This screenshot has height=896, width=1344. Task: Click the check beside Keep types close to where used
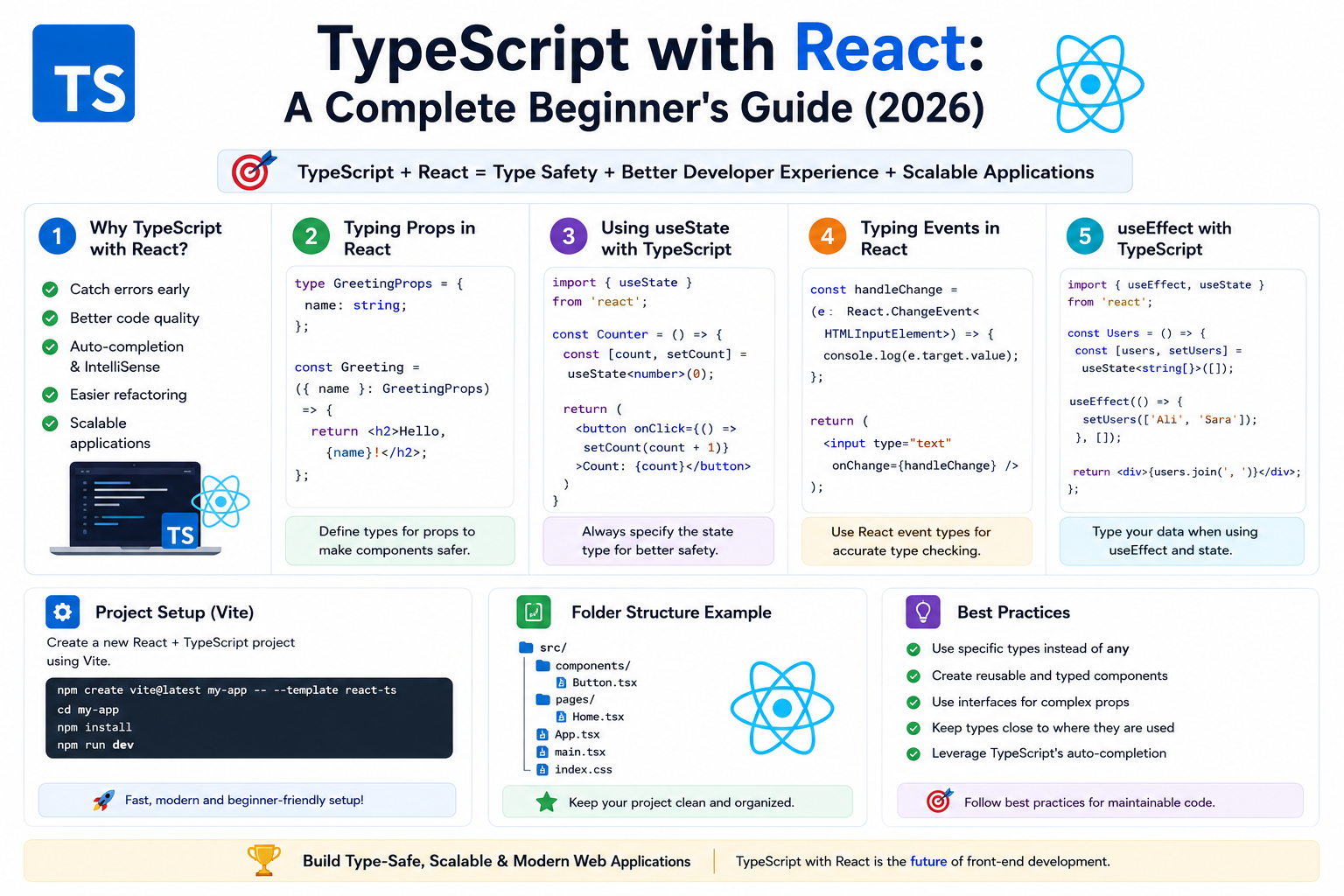[913, 728]
